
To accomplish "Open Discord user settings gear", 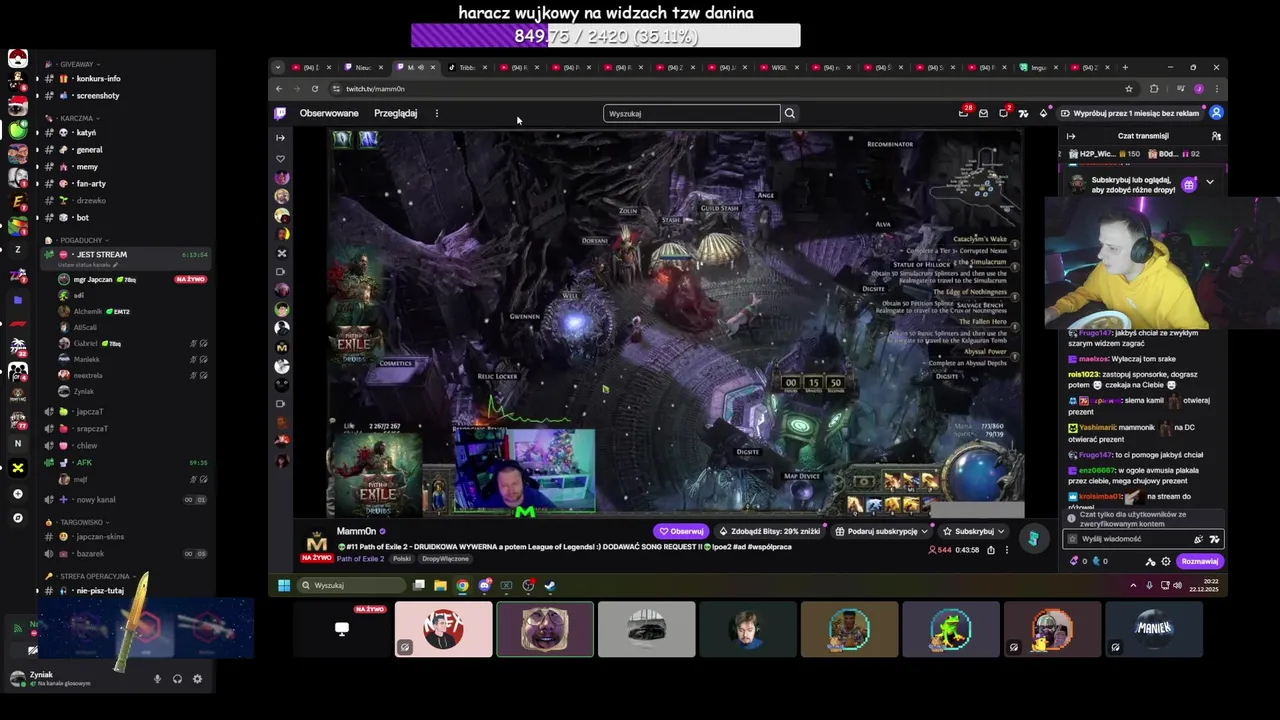I will tap(197, 679).
